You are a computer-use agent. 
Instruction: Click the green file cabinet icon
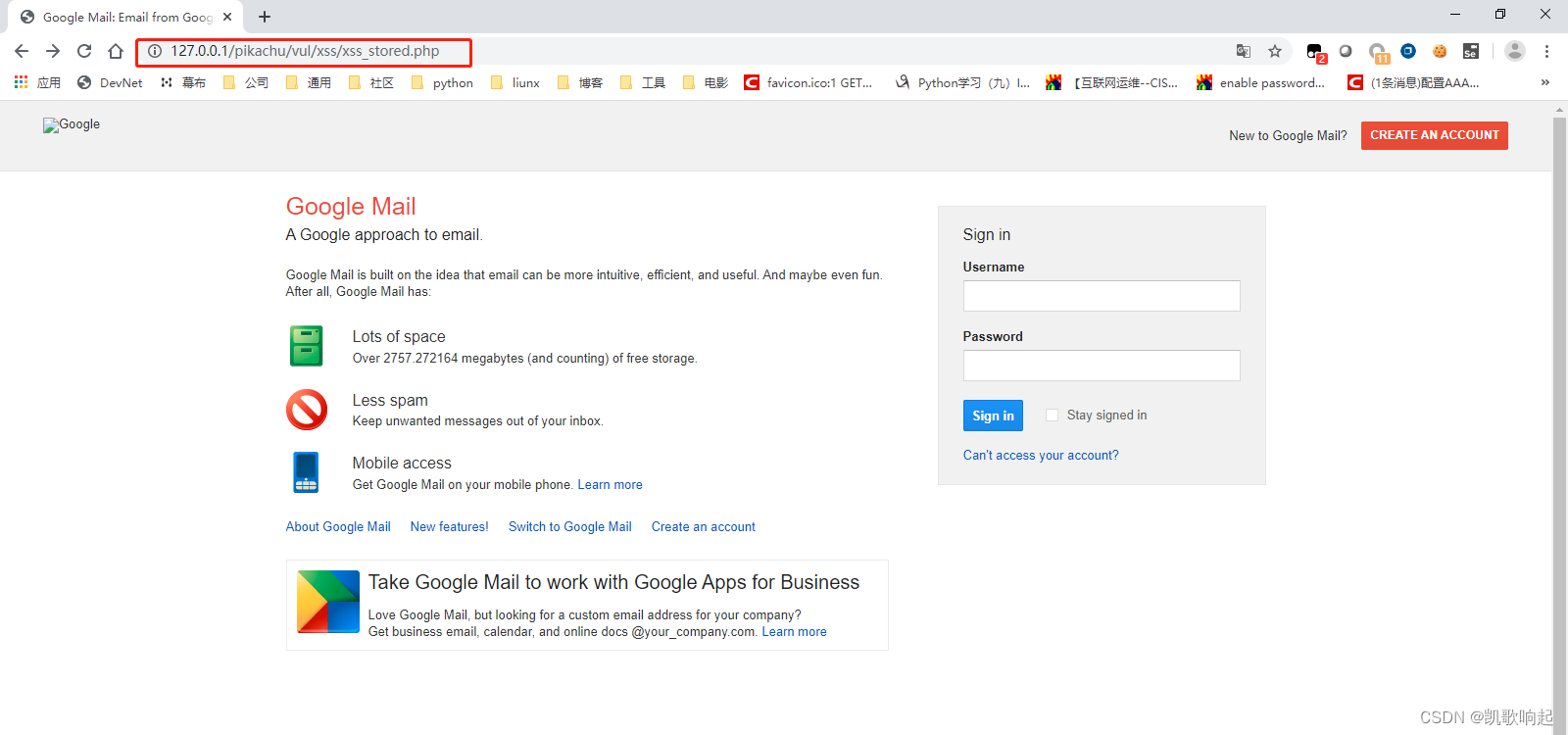307,346
